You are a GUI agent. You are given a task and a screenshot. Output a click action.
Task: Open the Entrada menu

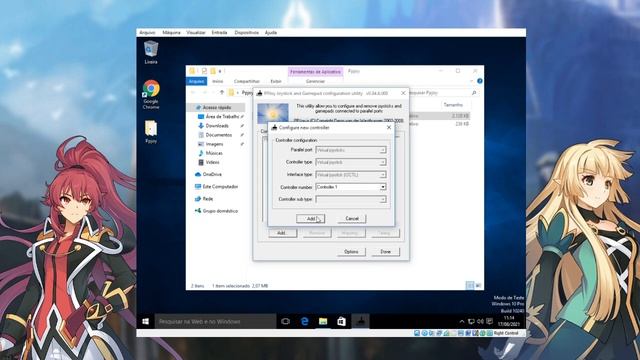click(x=220, y=33)
